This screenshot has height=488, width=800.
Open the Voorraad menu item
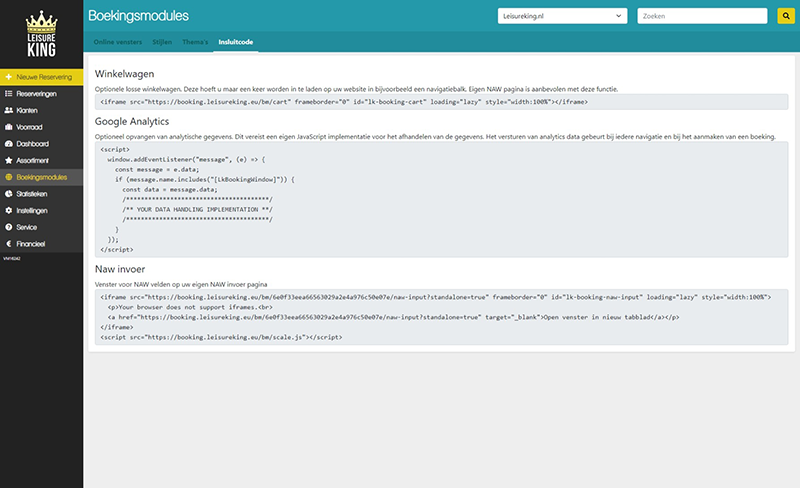point(41,127)
